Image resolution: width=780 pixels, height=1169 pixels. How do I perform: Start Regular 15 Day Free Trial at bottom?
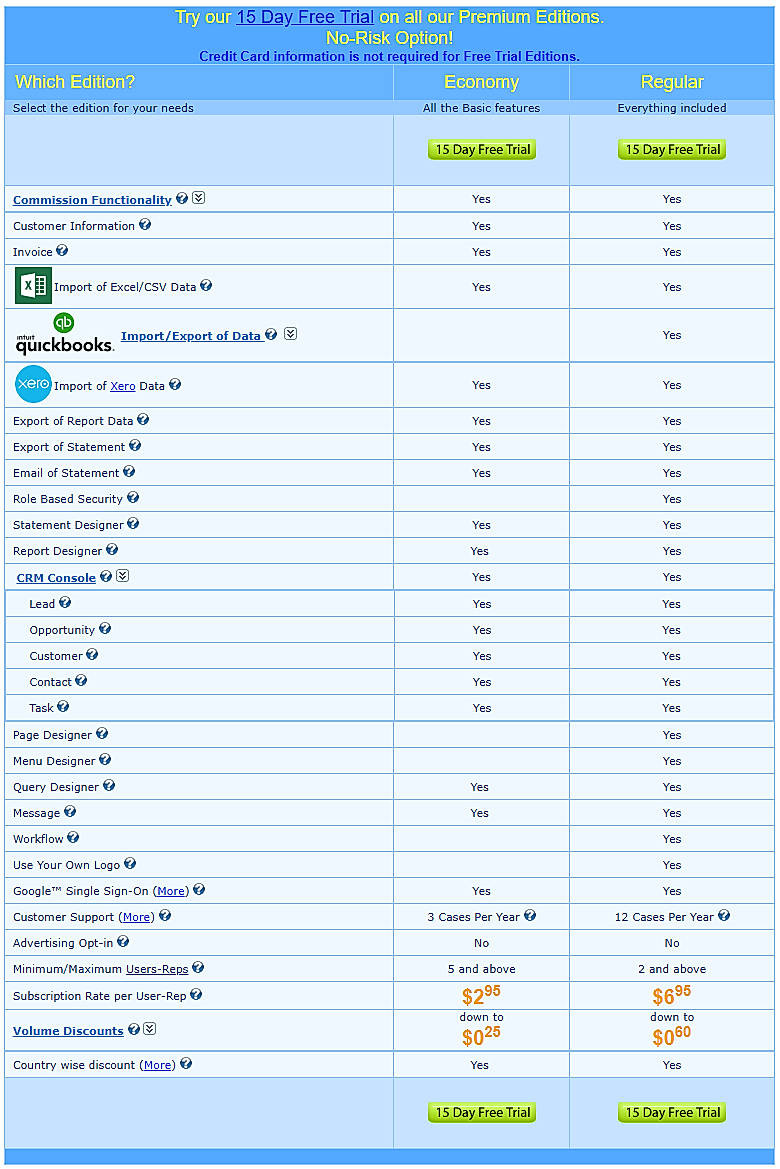coord(672,1112)
